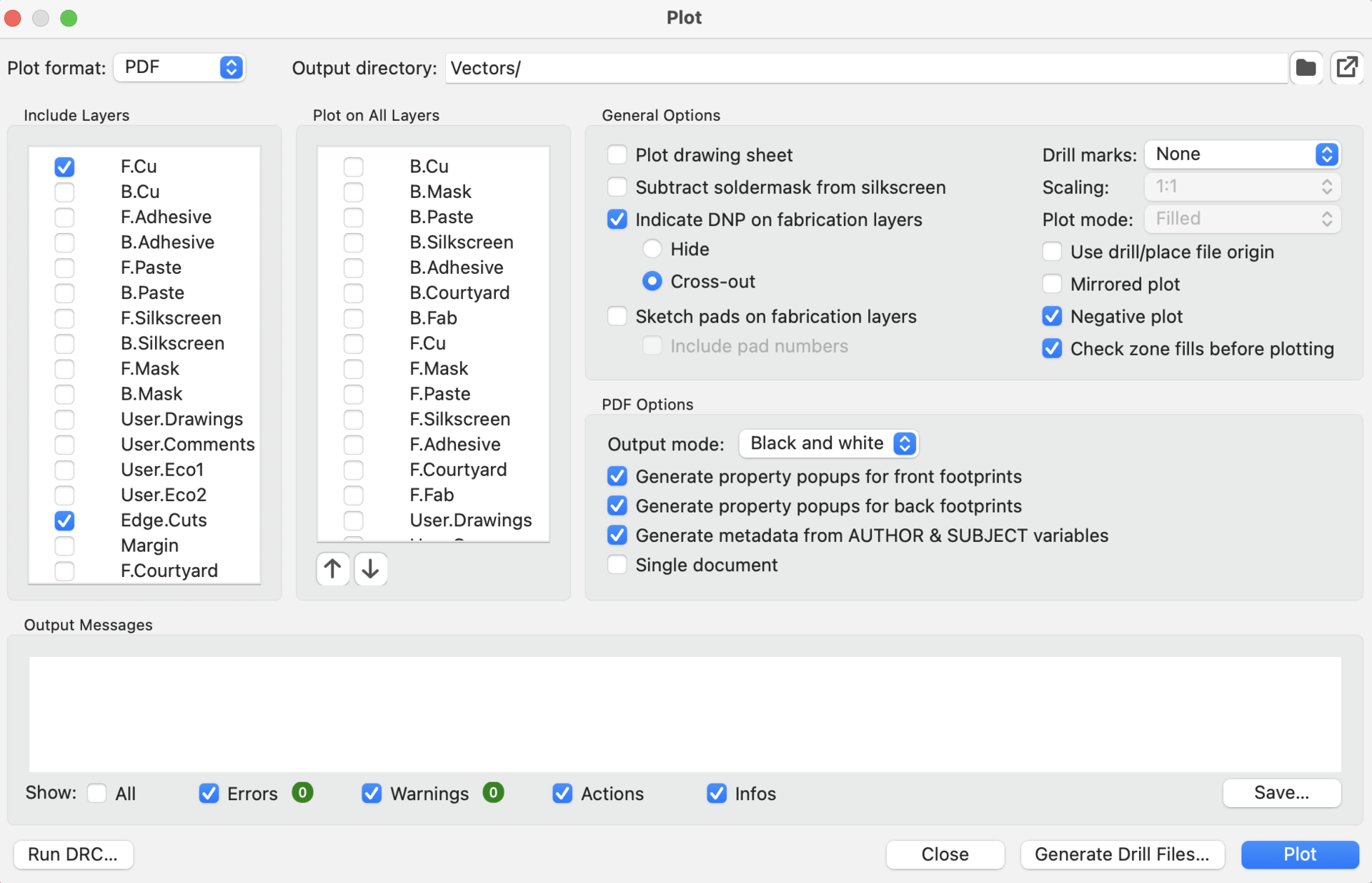Browse for output directory with folder icon

[1306, 68]
